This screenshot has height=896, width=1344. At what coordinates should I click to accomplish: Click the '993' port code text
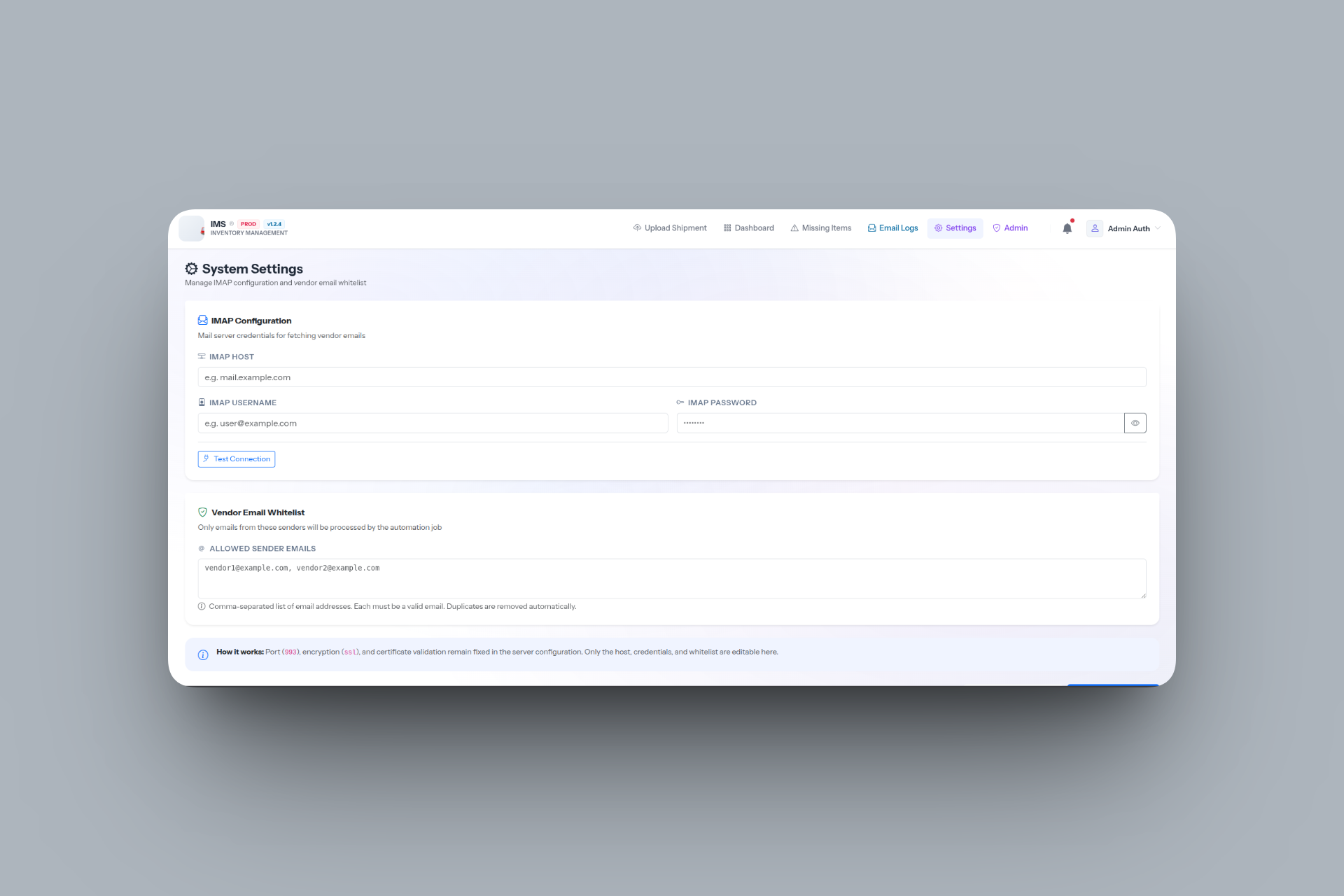point(291,652)
